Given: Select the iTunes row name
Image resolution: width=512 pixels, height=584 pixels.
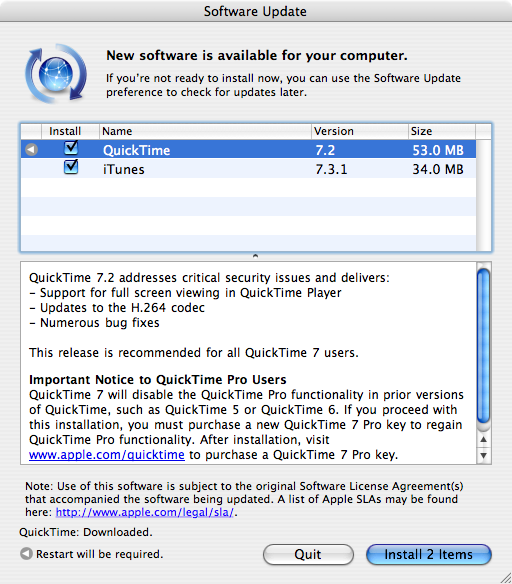Looking at the screenshot, I should coord(124,169).
